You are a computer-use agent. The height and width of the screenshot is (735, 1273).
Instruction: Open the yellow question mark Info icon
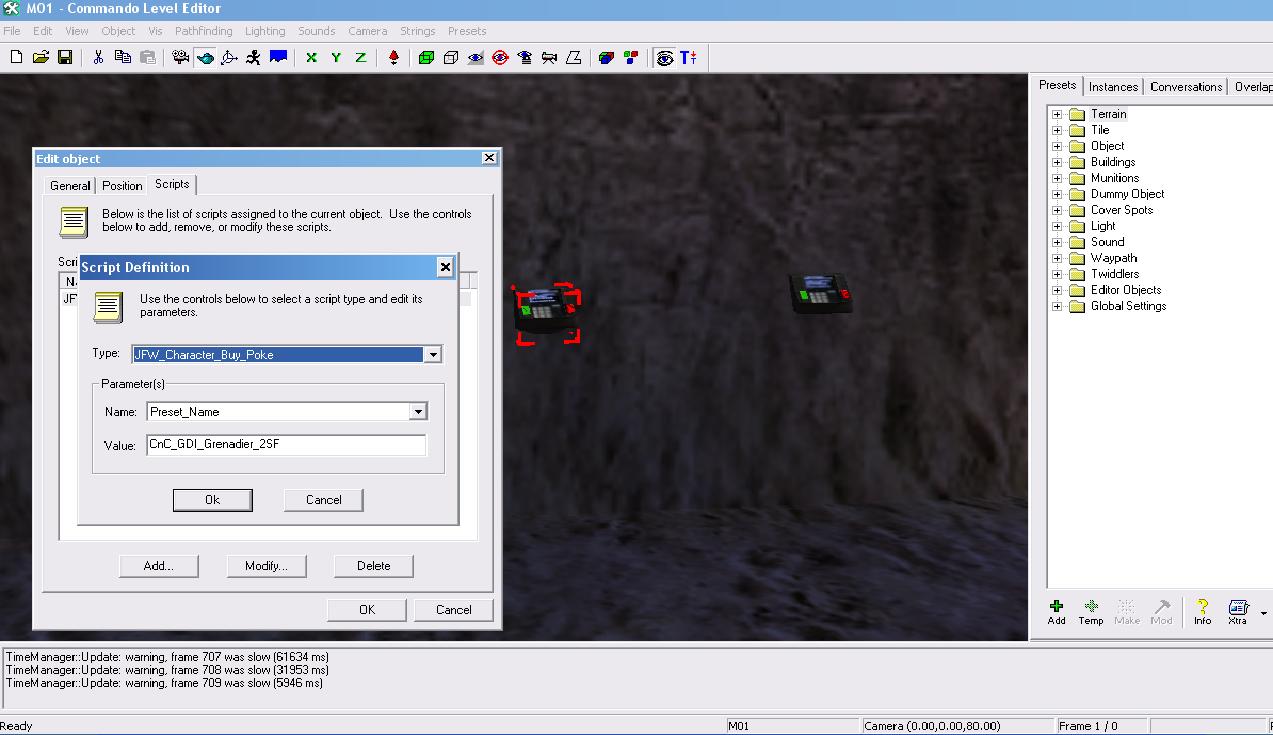tap(1202, 611)
